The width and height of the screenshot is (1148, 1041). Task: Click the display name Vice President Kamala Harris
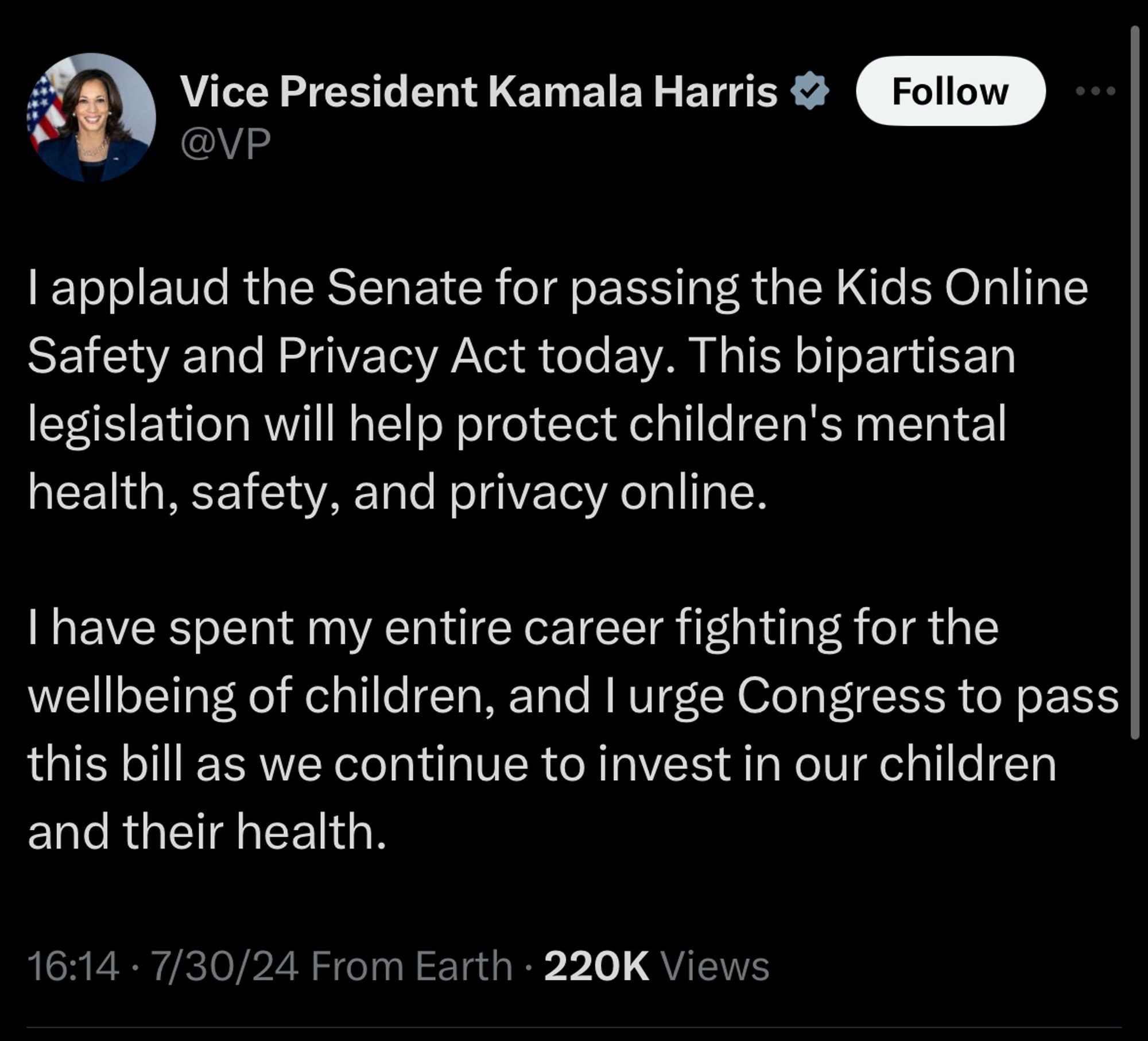coord(479,92)
